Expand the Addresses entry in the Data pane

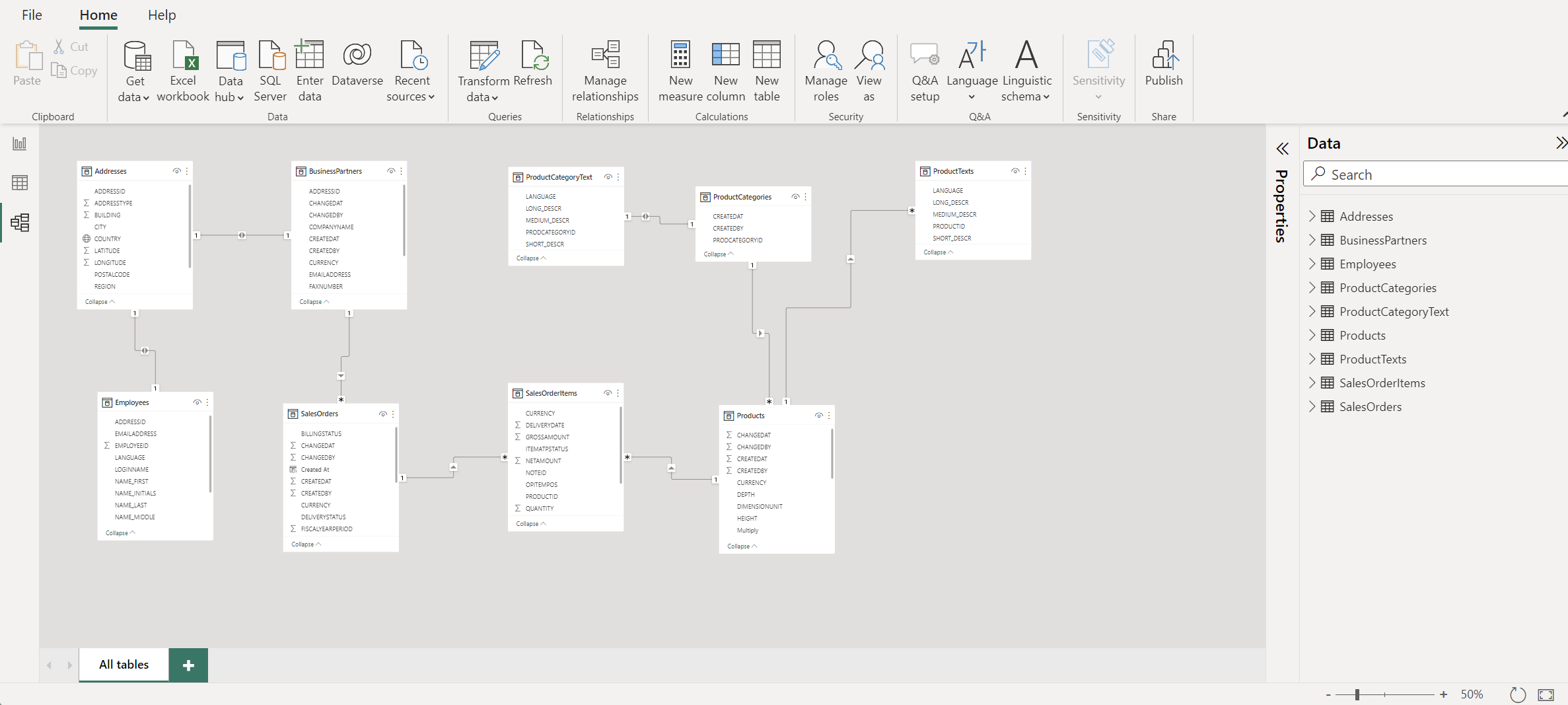coord(1312,215)
